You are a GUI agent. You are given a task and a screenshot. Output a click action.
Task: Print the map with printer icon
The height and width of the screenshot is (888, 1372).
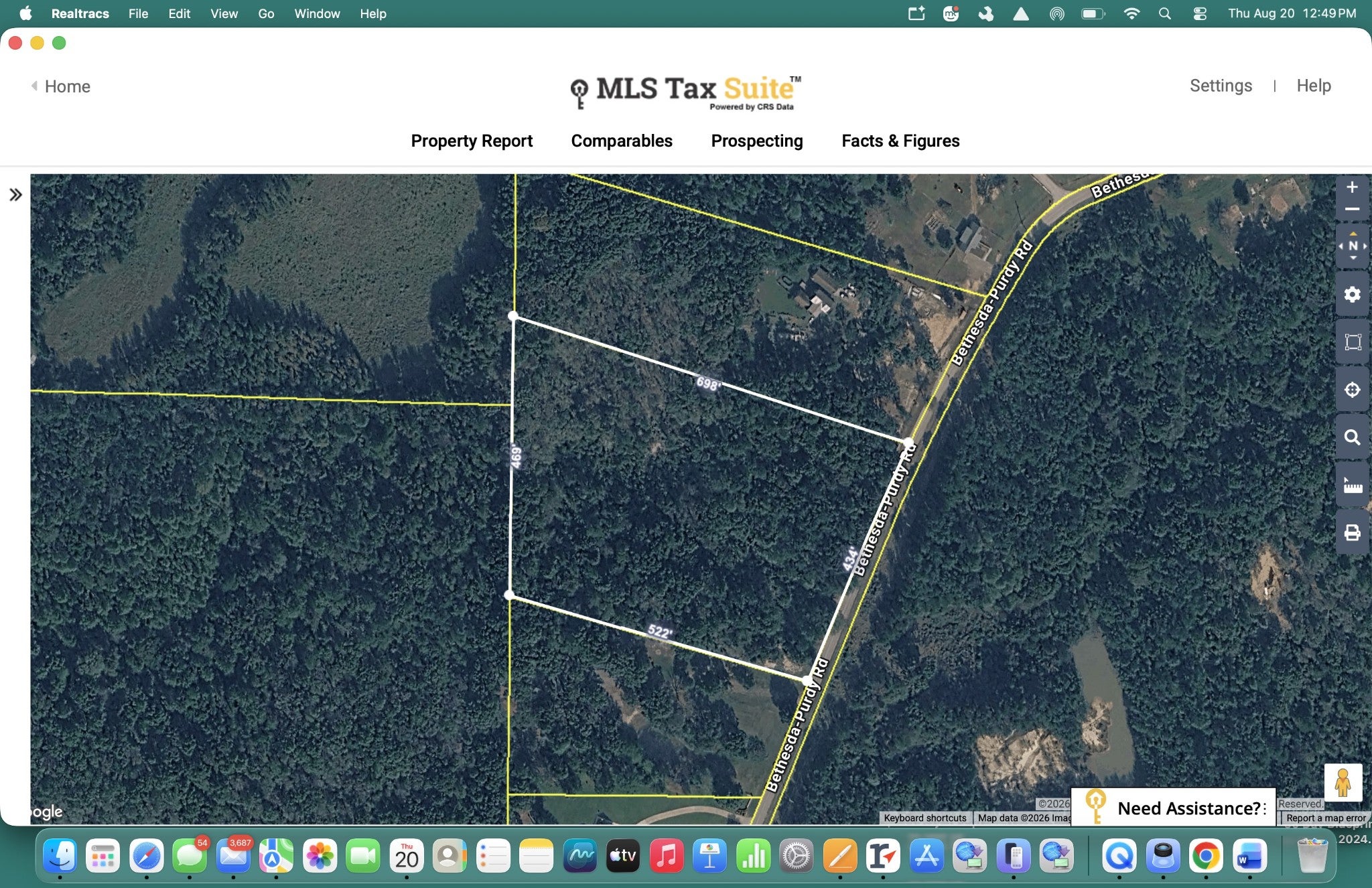pos(1353,533)
